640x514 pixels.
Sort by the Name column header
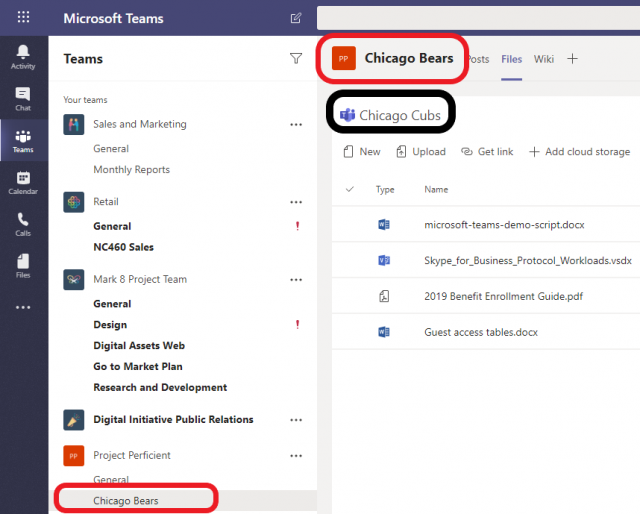click(436, 189)
